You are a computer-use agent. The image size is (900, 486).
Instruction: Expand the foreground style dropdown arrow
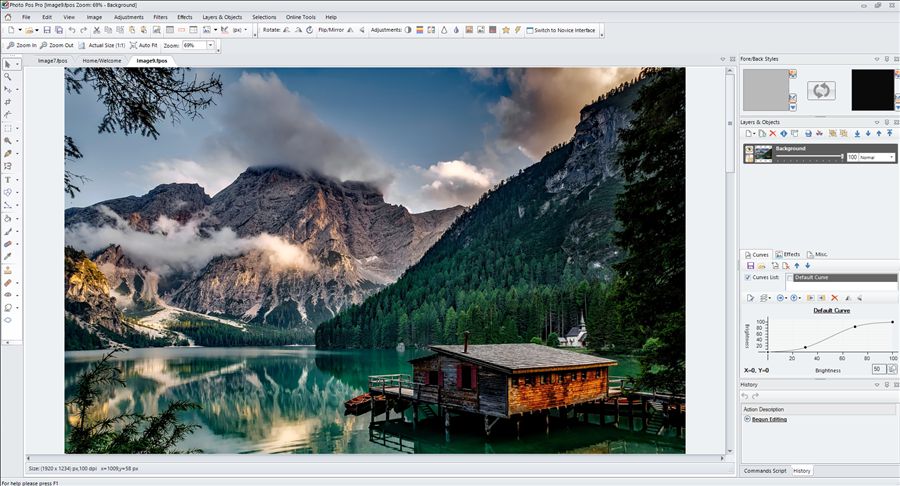[793, 107]
